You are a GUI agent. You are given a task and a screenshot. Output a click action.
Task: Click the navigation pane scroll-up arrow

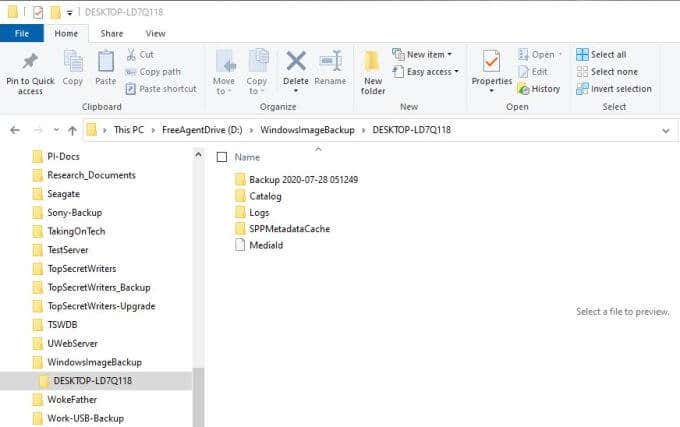pyautogui.click(x=198, y=154)
